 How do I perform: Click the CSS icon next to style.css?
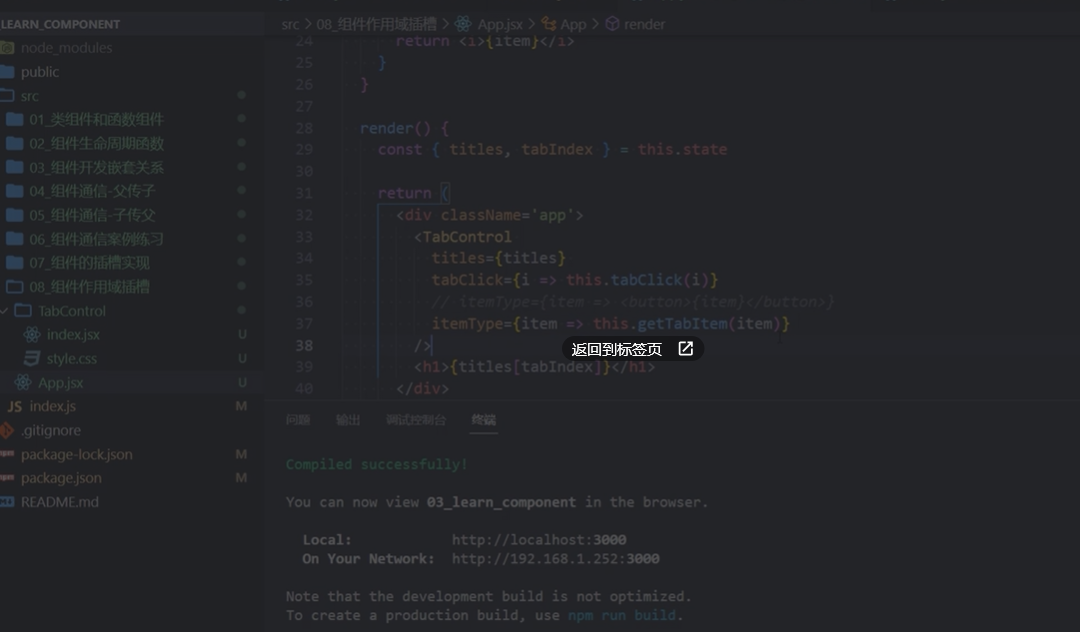click(x=32, y=358)
